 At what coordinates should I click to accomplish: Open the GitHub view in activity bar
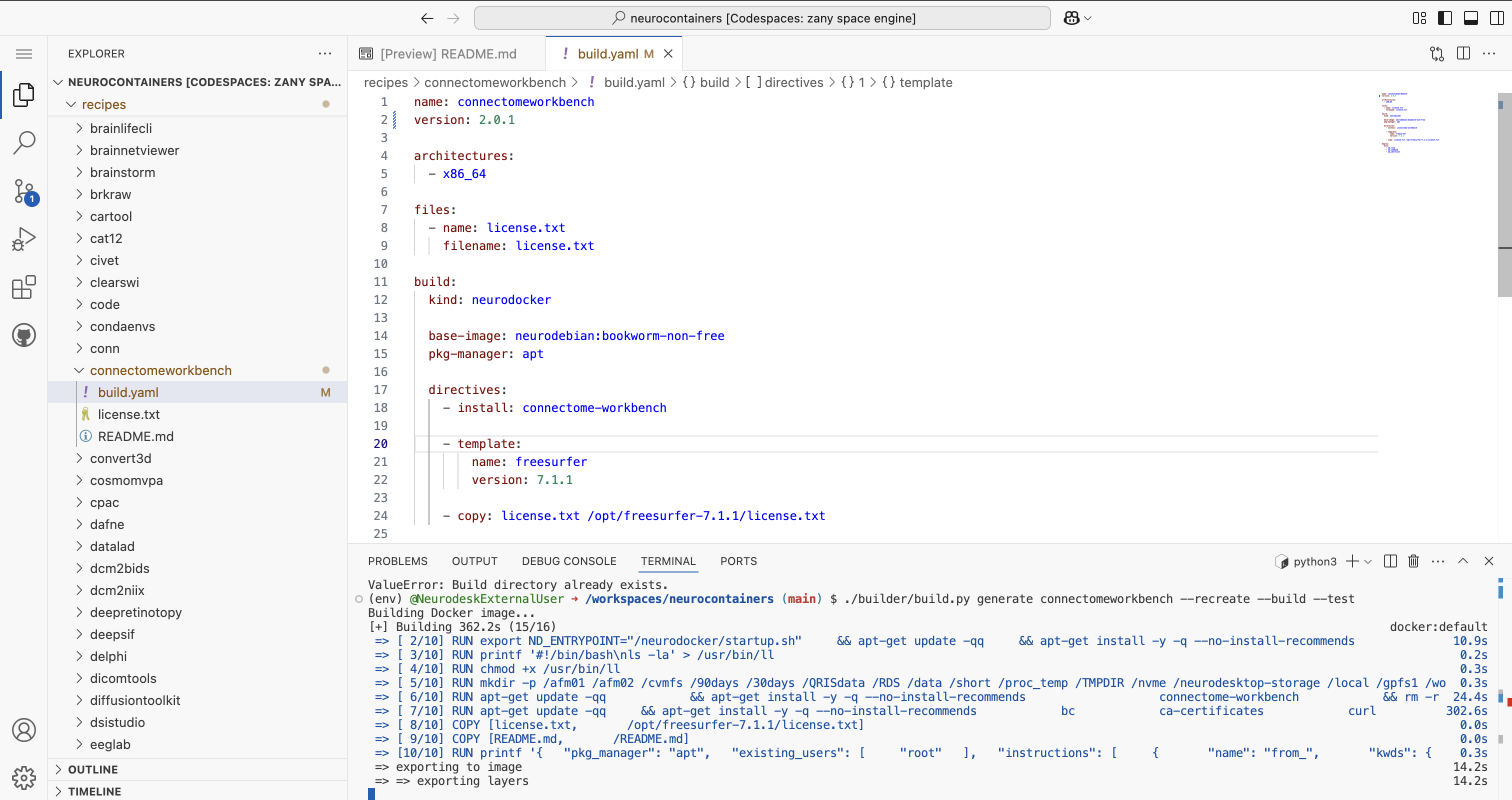[x=24, y=335]
